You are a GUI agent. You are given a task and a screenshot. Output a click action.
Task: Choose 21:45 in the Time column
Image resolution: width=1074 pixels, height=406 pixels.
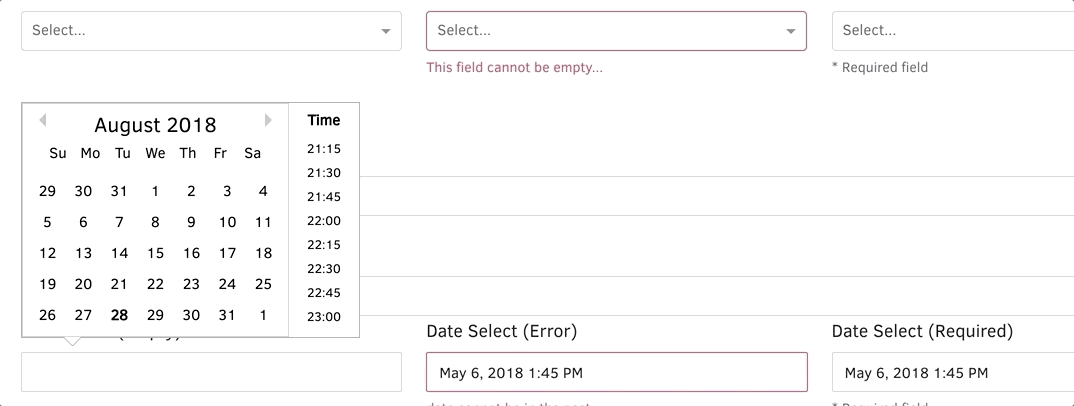pyautogui.click(x=324, y=197)
